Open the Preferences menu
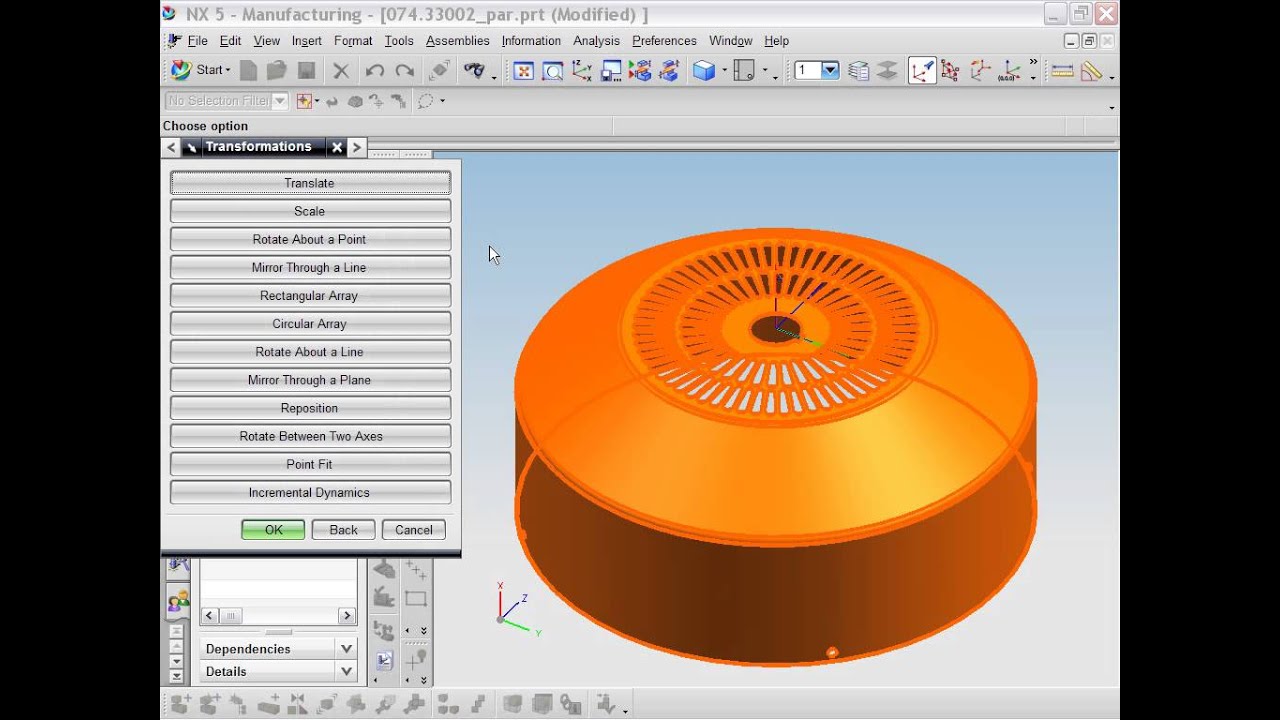Viewport: 1280px width, 720px height. [664, 41]
